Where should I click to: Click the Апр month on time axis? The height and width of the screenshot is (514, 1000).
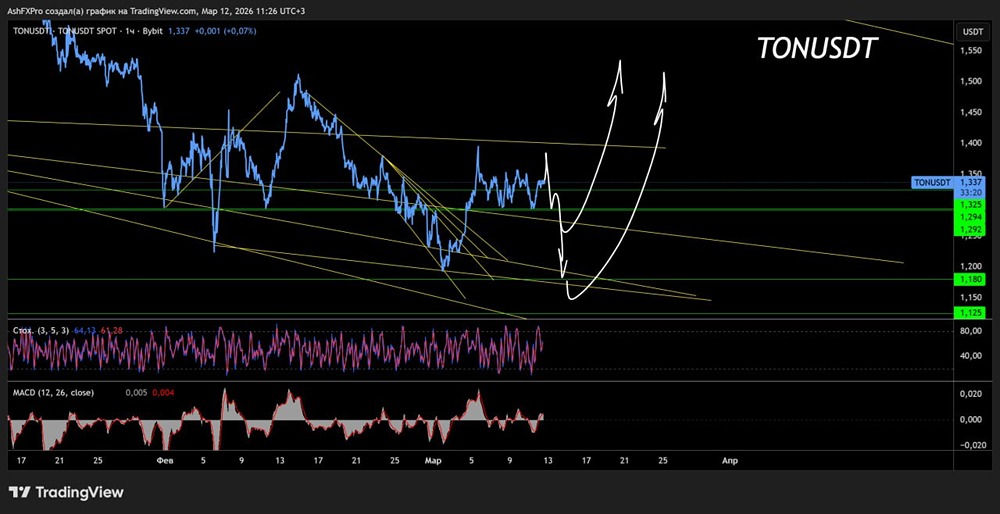point(729,460)
